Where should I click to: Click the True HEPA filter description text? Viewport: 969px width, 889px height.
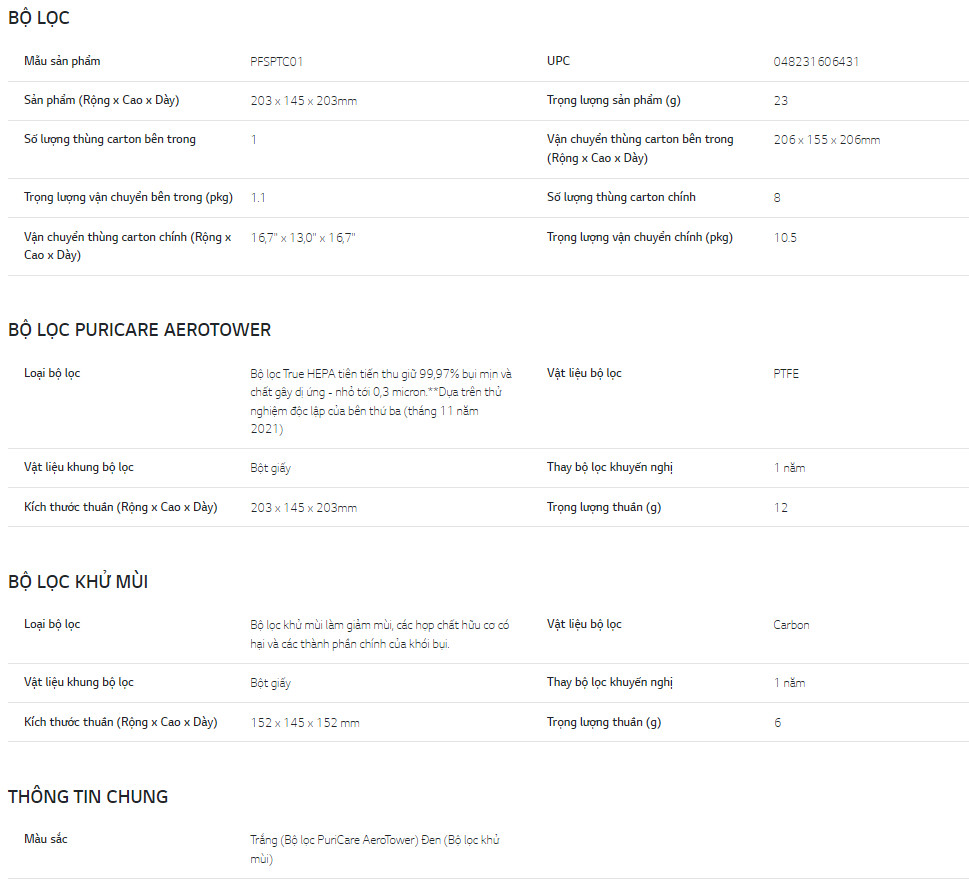pyautogui.click(x=380, y=401)
